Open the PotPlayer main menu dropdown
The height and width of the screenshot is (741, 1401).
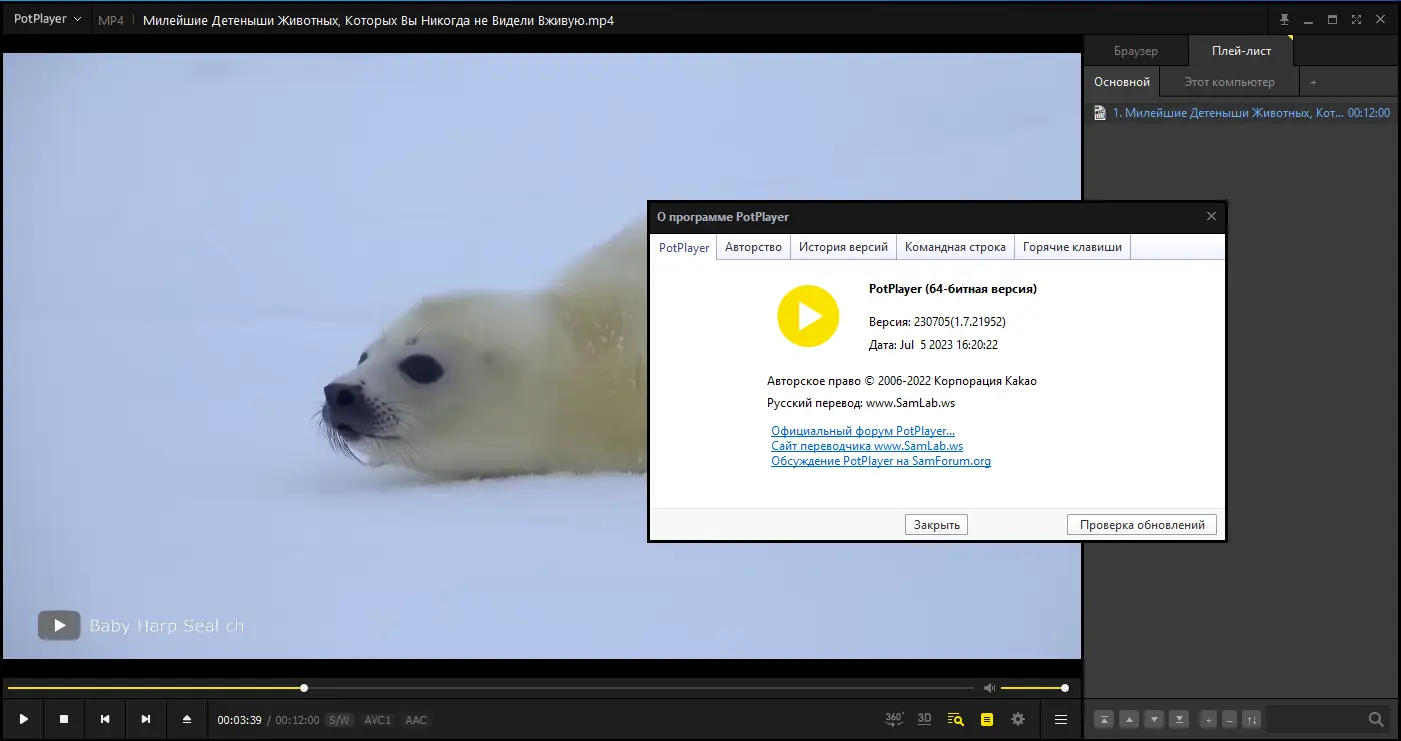47,19
